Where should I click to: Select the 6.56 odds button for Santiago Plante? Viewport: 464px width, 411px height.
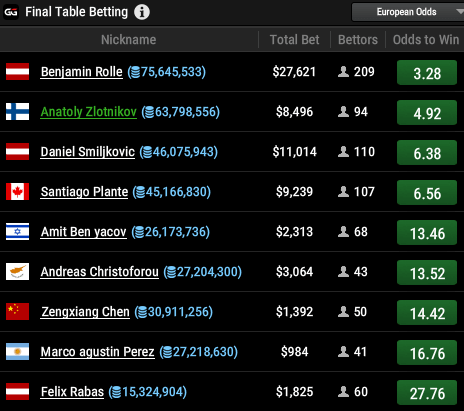pos(427,193)
